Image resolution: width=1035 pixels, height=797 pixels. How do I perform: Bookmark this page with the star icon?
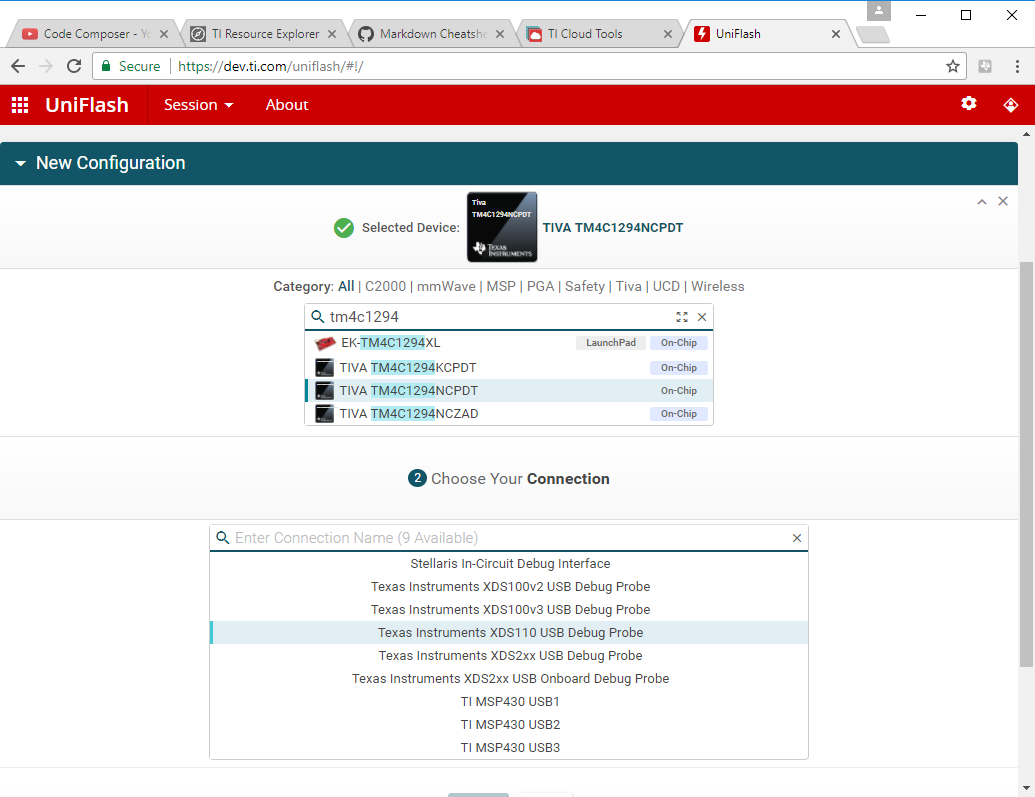click(x=952, y=66)
